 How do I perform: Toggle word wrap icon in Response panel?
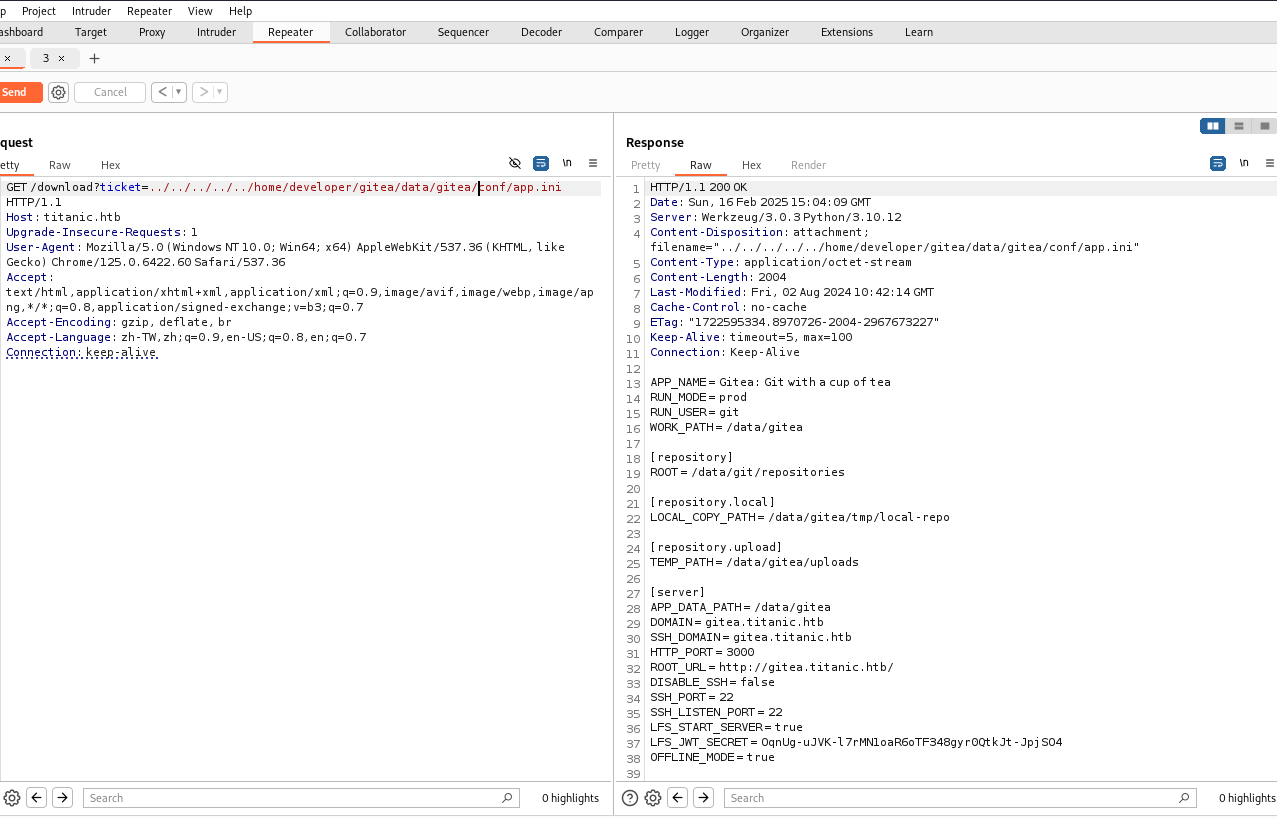1218,163
